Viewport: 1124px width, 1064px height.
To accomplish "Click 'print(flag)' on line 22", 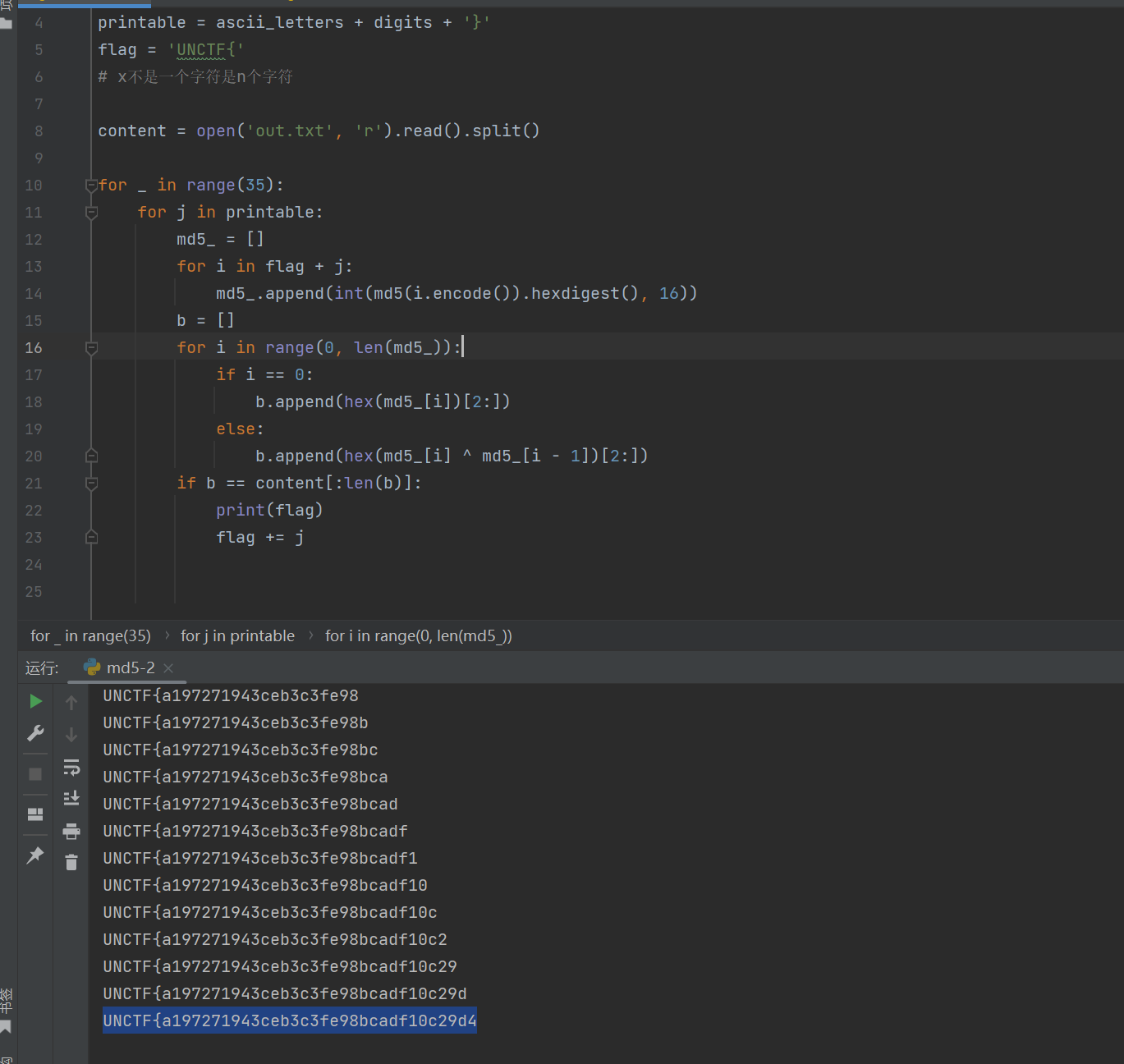I will pyautogui.click(x=269, y=510).
